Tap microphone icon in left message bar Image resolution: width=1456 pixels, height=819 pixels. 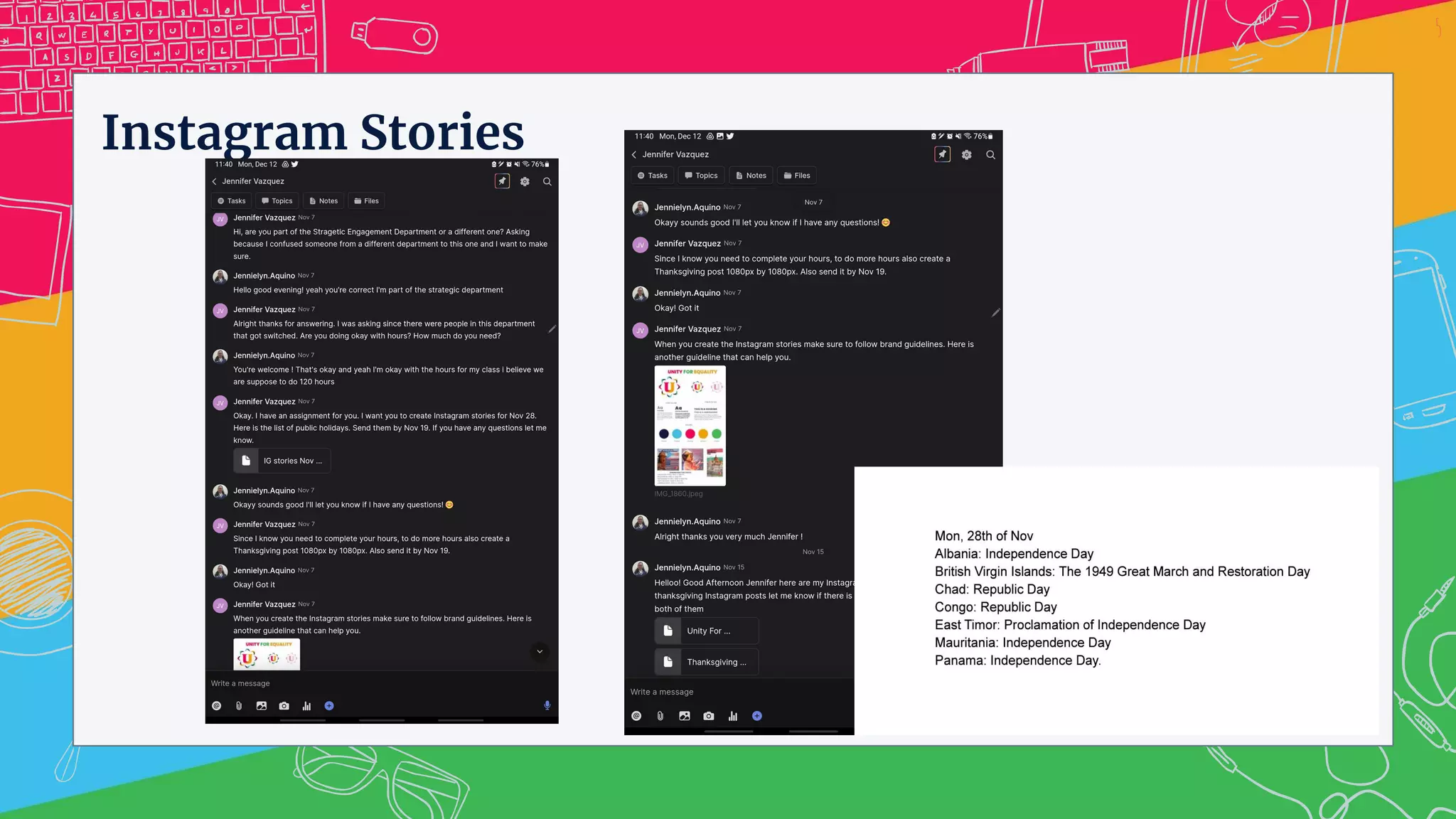pyautogui.click(x=547, y=705)
